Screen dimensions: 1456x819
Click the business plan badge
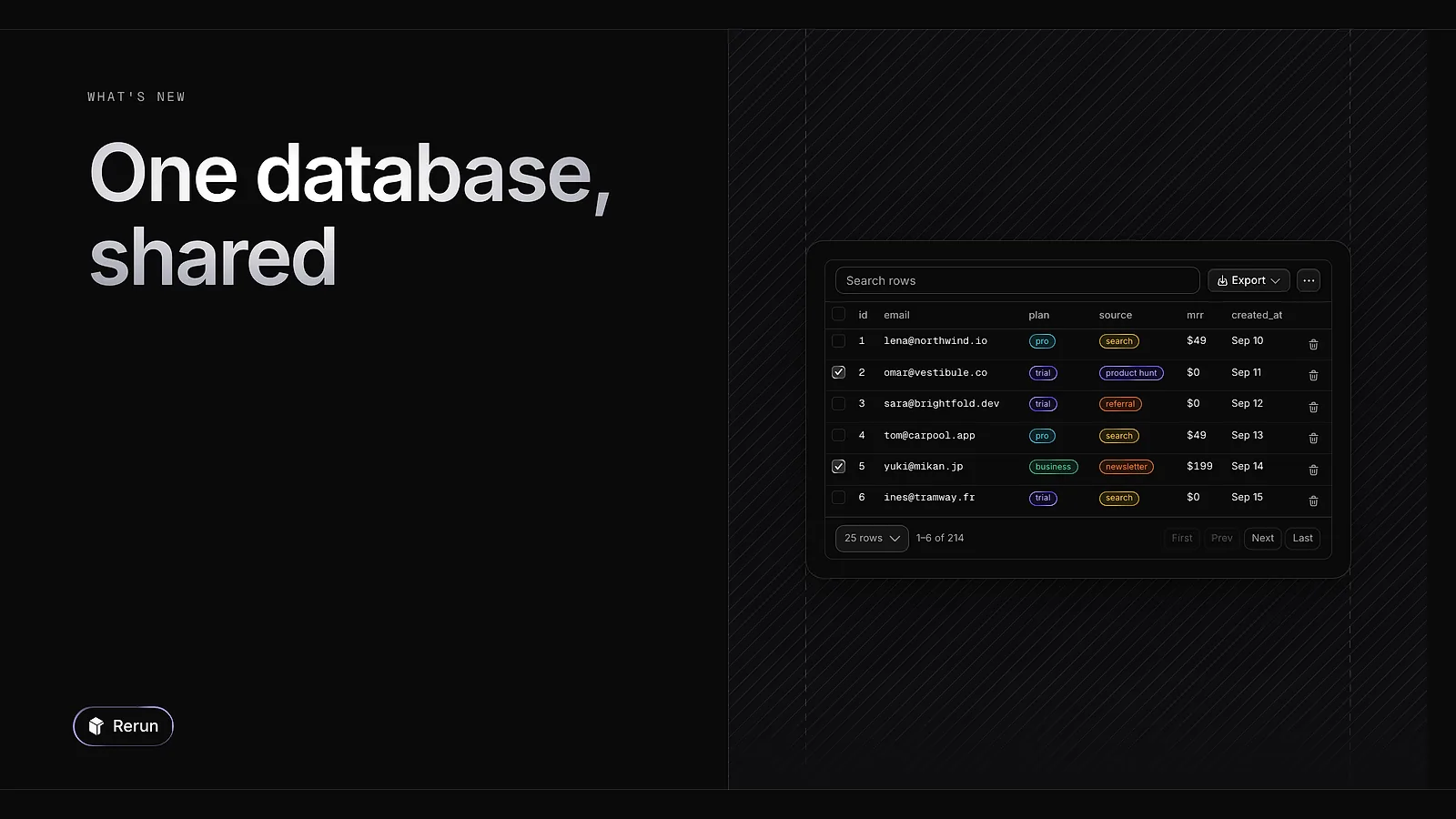pos(1053,467)
